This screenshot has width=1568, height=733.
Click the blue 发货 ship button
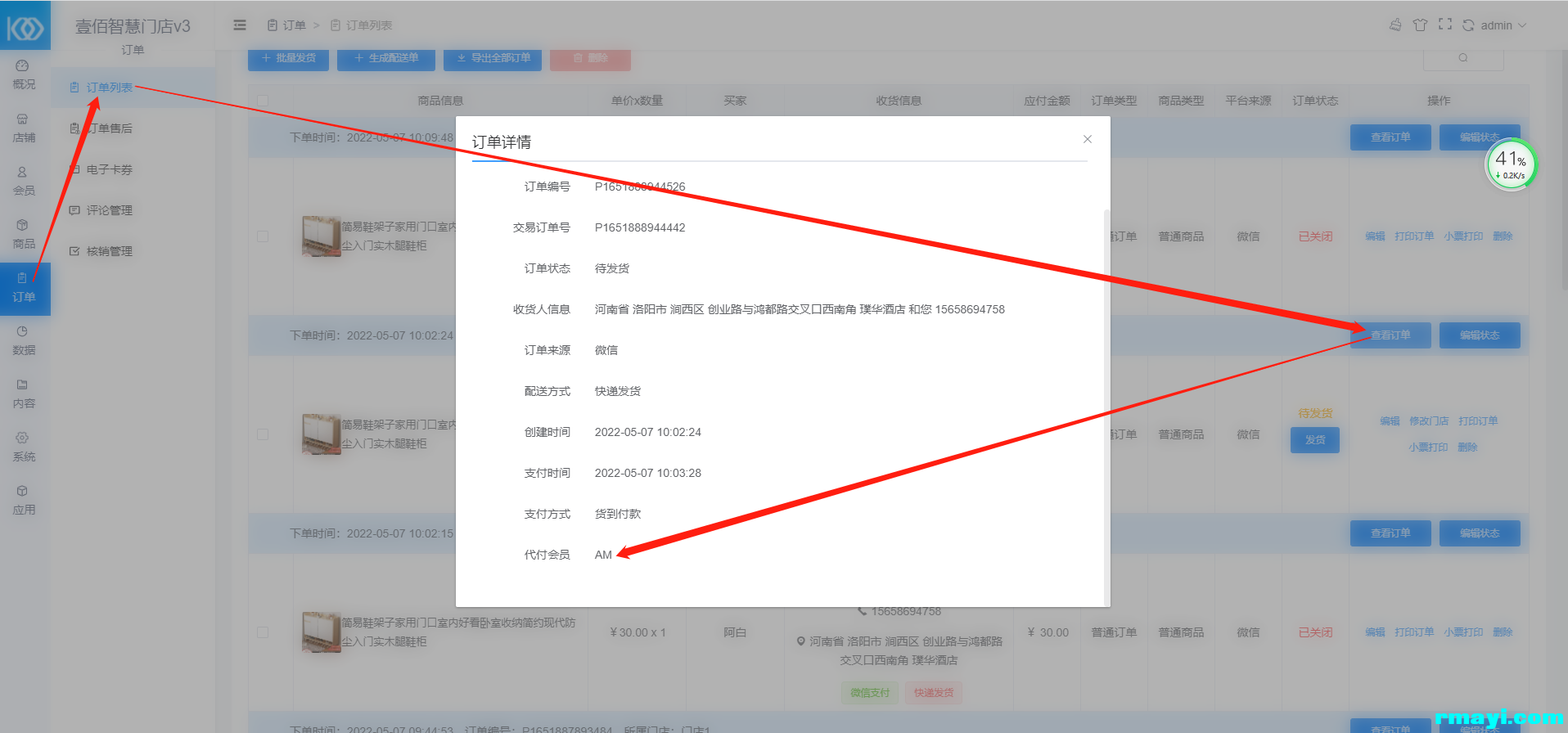coord(1315,440)
